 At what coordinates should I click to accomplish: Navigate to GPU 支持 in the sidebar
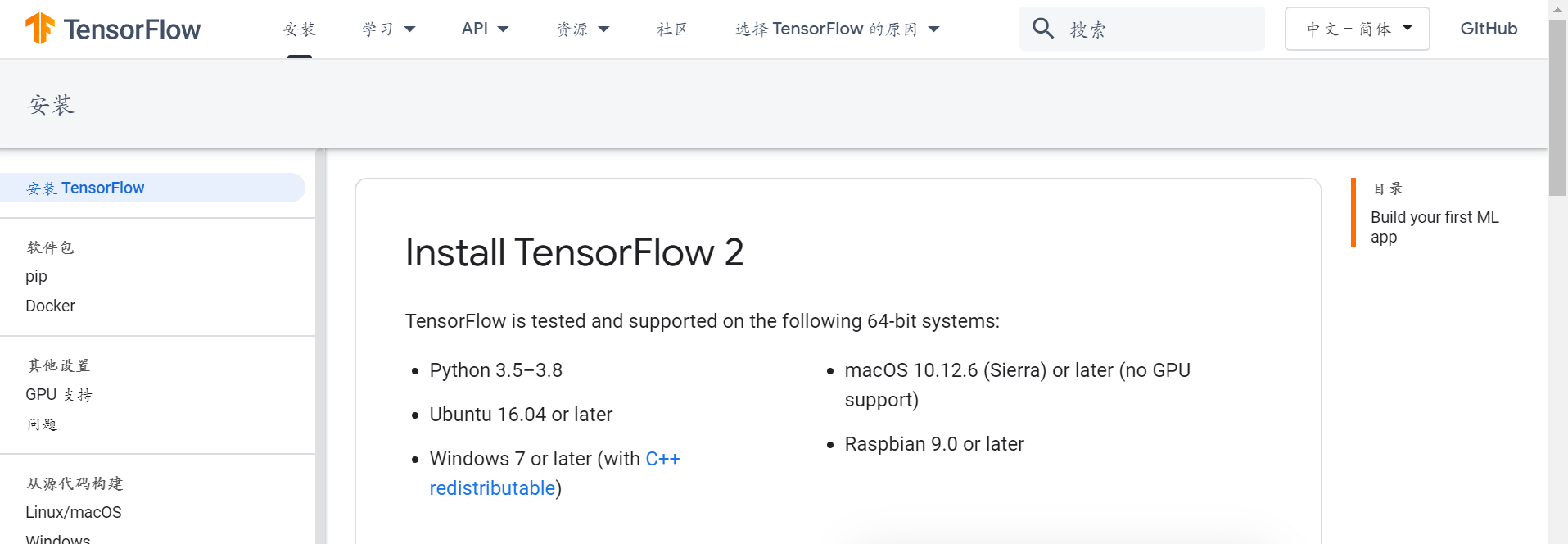(x=58, y=394)
